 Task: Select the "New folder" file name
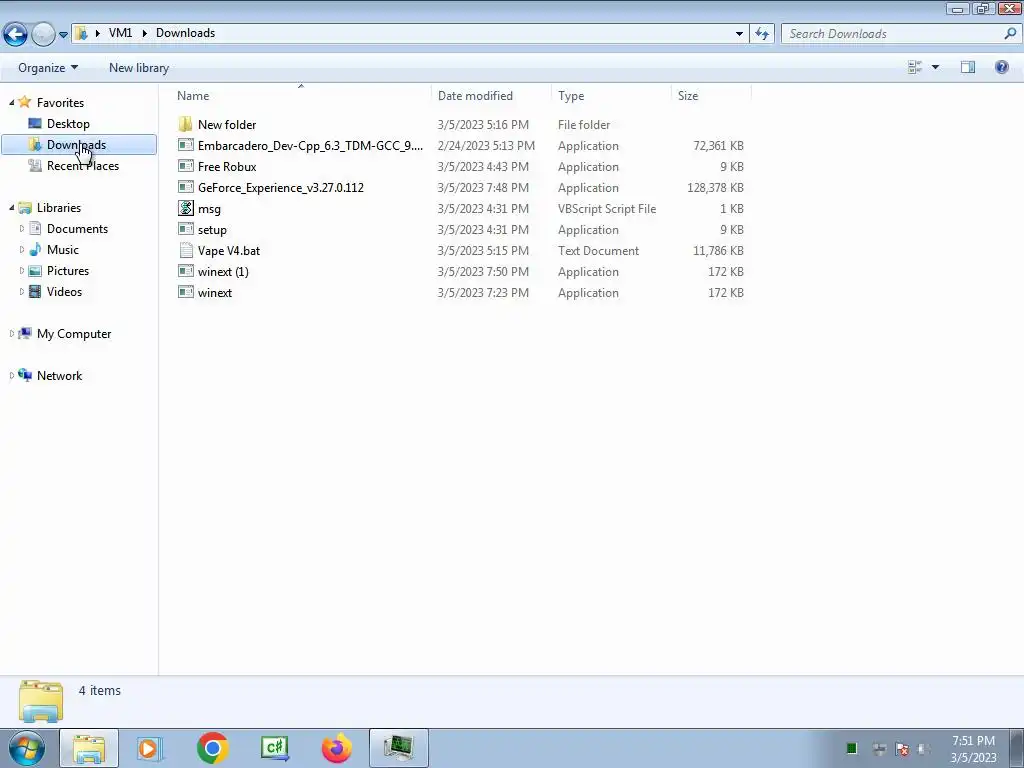[x=227, y=125]
